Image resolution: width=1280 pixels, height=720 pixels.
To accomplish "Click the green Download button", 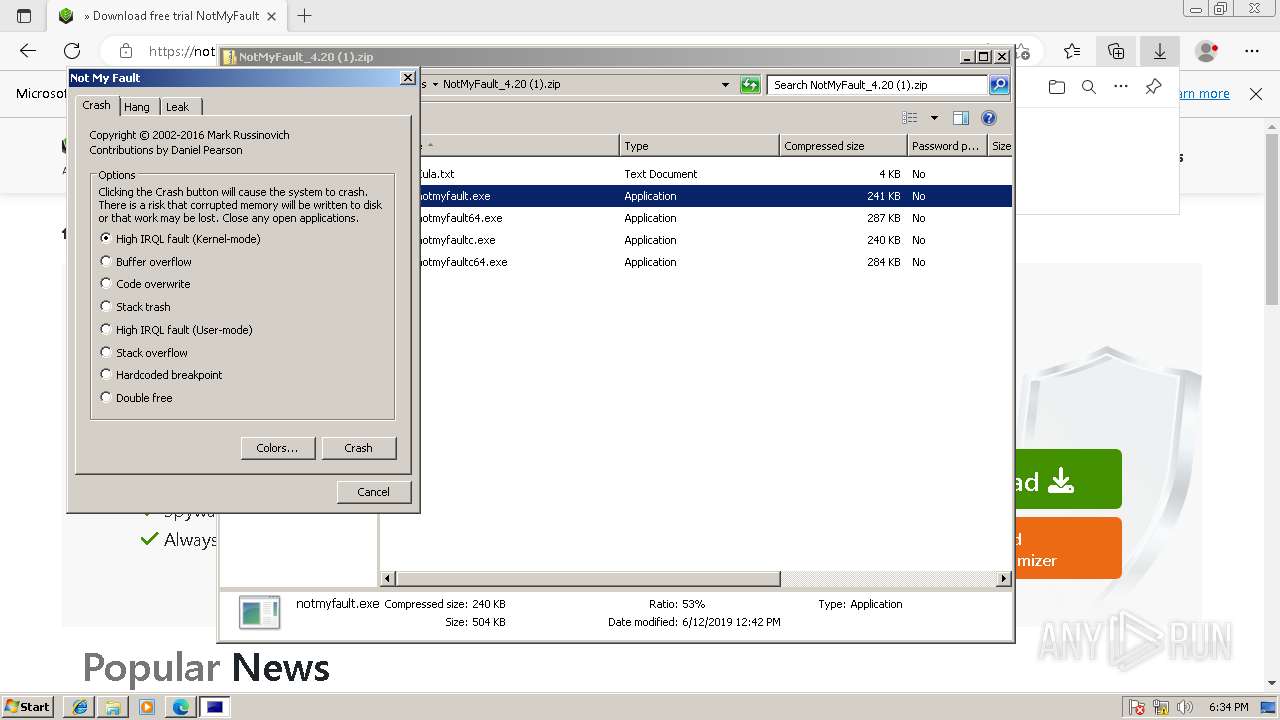I will (x=1068, y=479).
